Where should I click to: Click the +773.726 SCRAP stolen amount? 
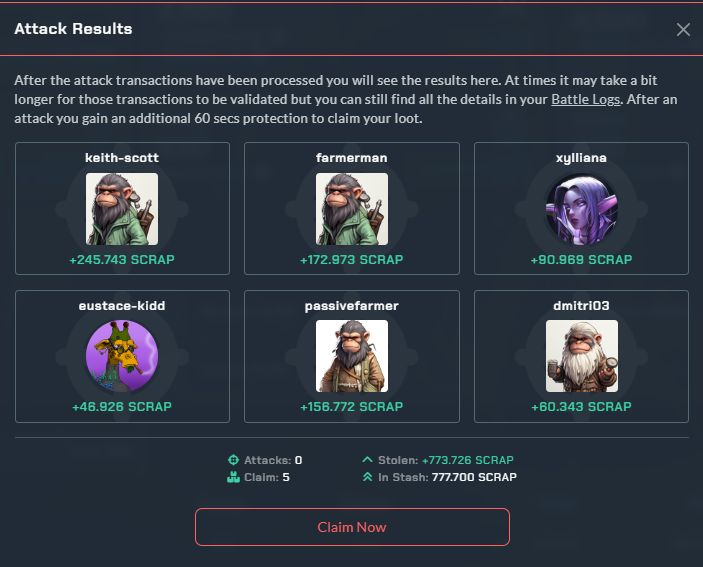click(x=468, y=460)
